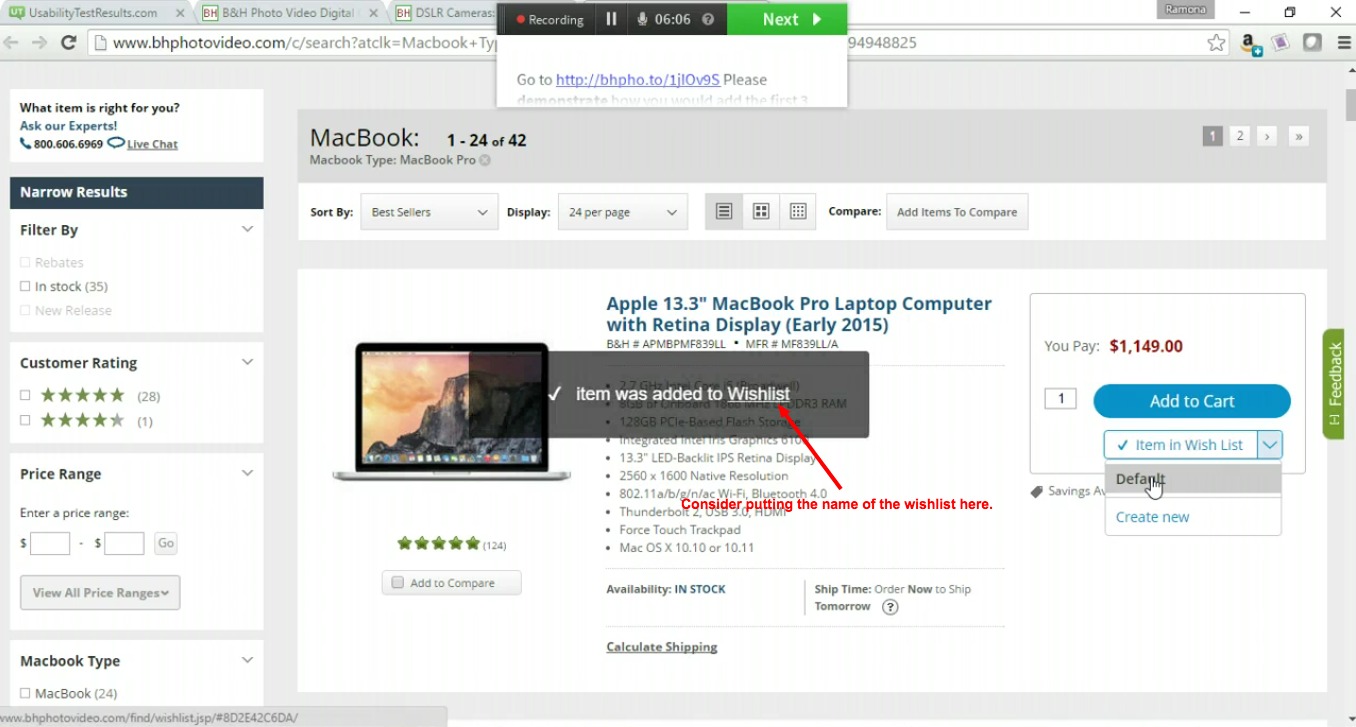Click the minimum price input field
Screen dimensions: 1356x727
click(x=50, y=543)
